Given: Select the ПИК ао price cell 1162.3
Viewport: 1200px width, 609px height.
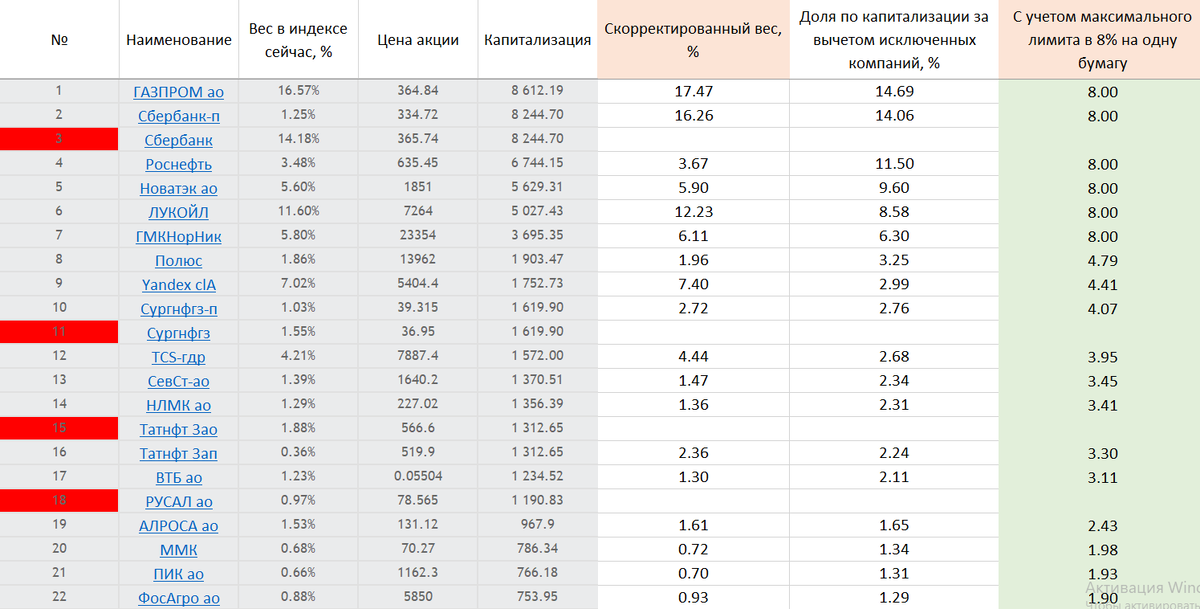Looking at the screenshot, I should 419,573.
